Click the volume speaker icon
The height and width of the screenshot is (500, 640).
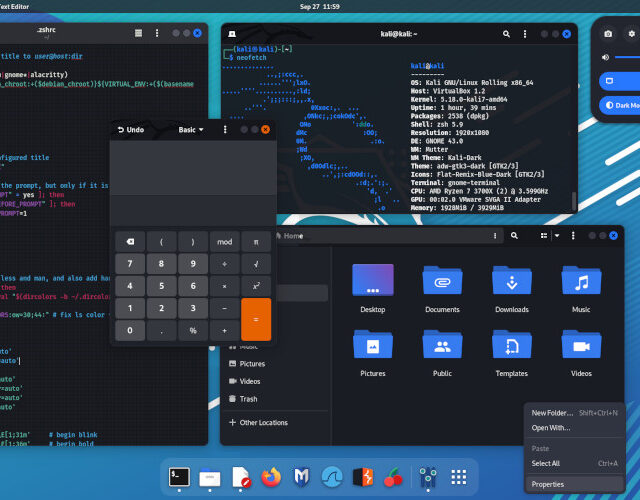click(605, 57)
